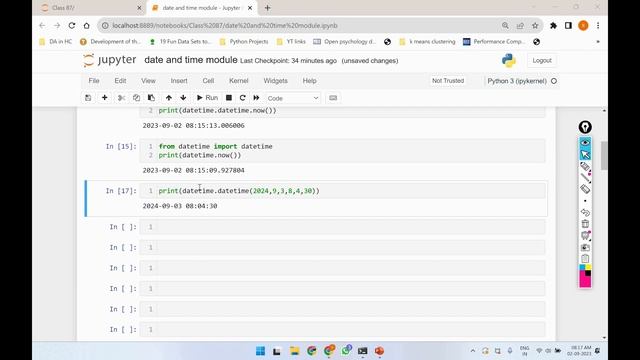Capture screen with camera annotation icon

click(x=585, y=247)
